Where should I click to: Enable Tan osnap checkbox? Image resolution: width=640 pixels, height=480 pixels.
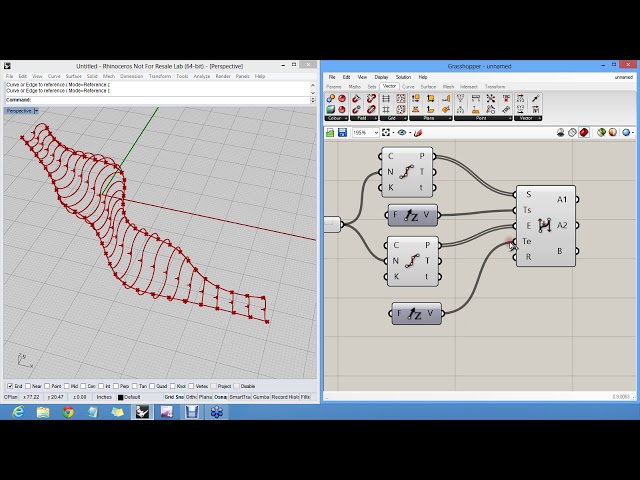coord(135,386)
